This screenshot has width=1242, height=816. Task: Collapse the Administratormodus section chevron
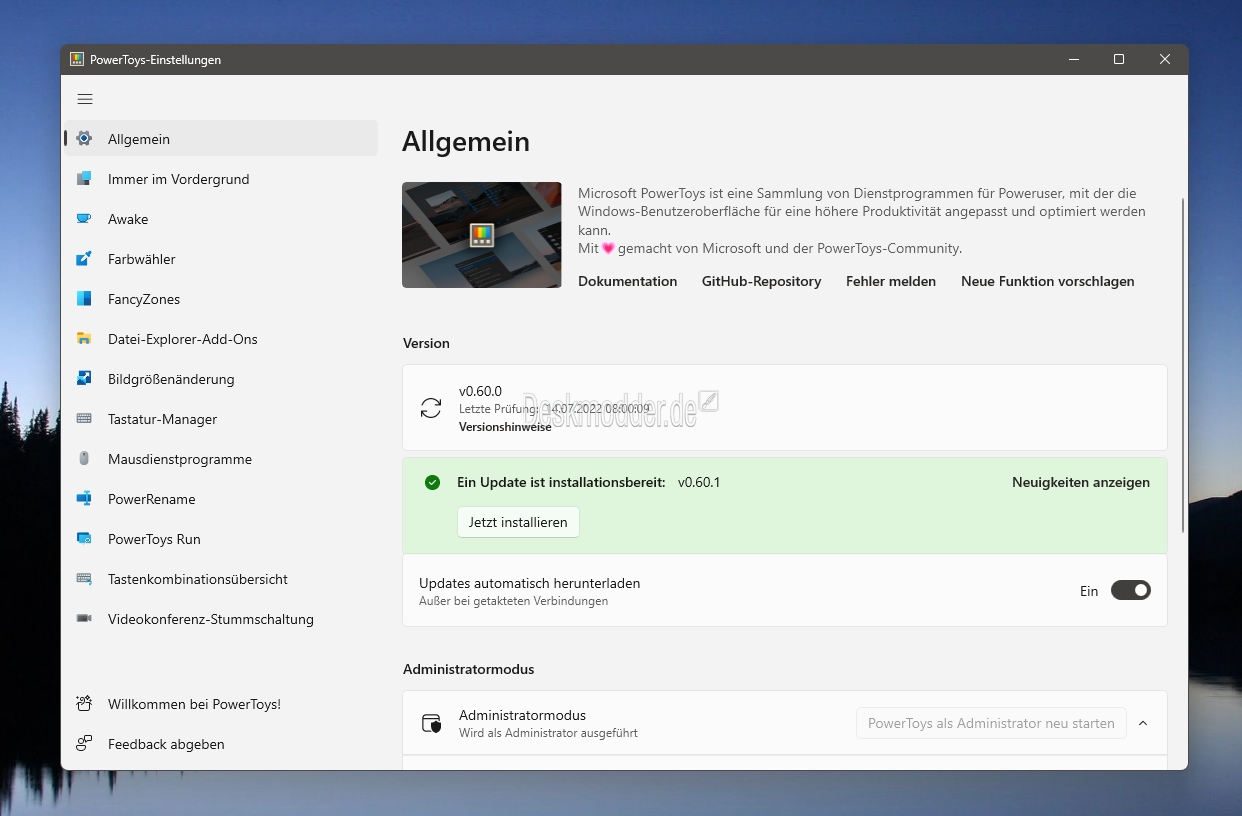[x=1143, y=723]
